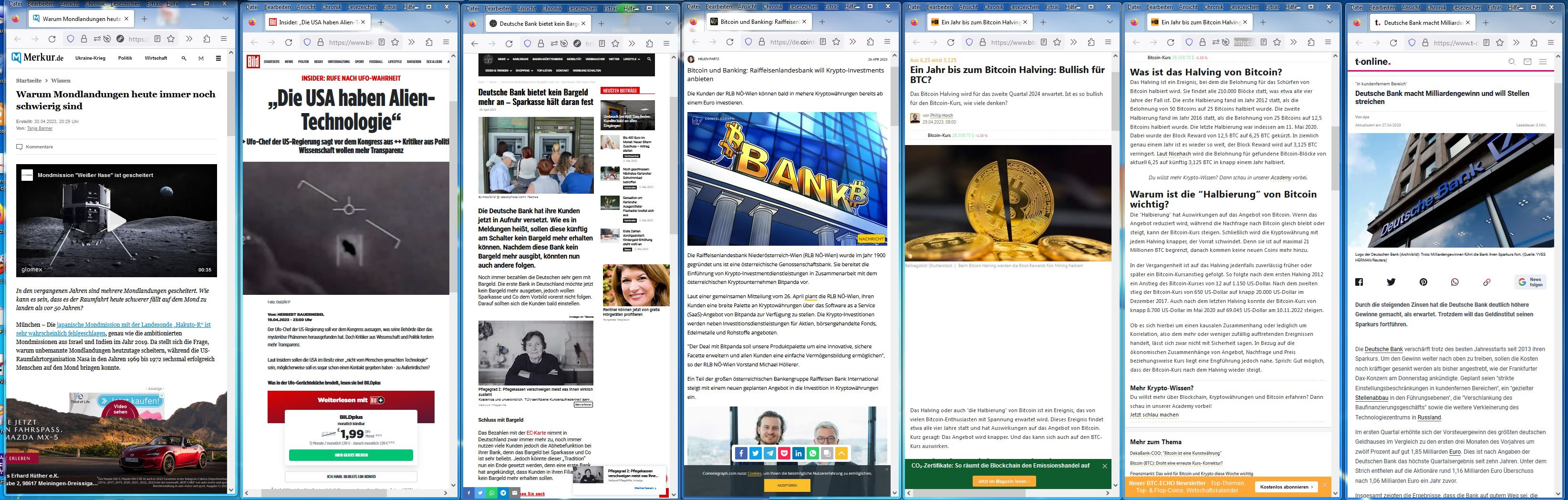List all tabs in Was ist das Halving window
This screenshot has height=500, width=1568.
(x=1330, y=22)
